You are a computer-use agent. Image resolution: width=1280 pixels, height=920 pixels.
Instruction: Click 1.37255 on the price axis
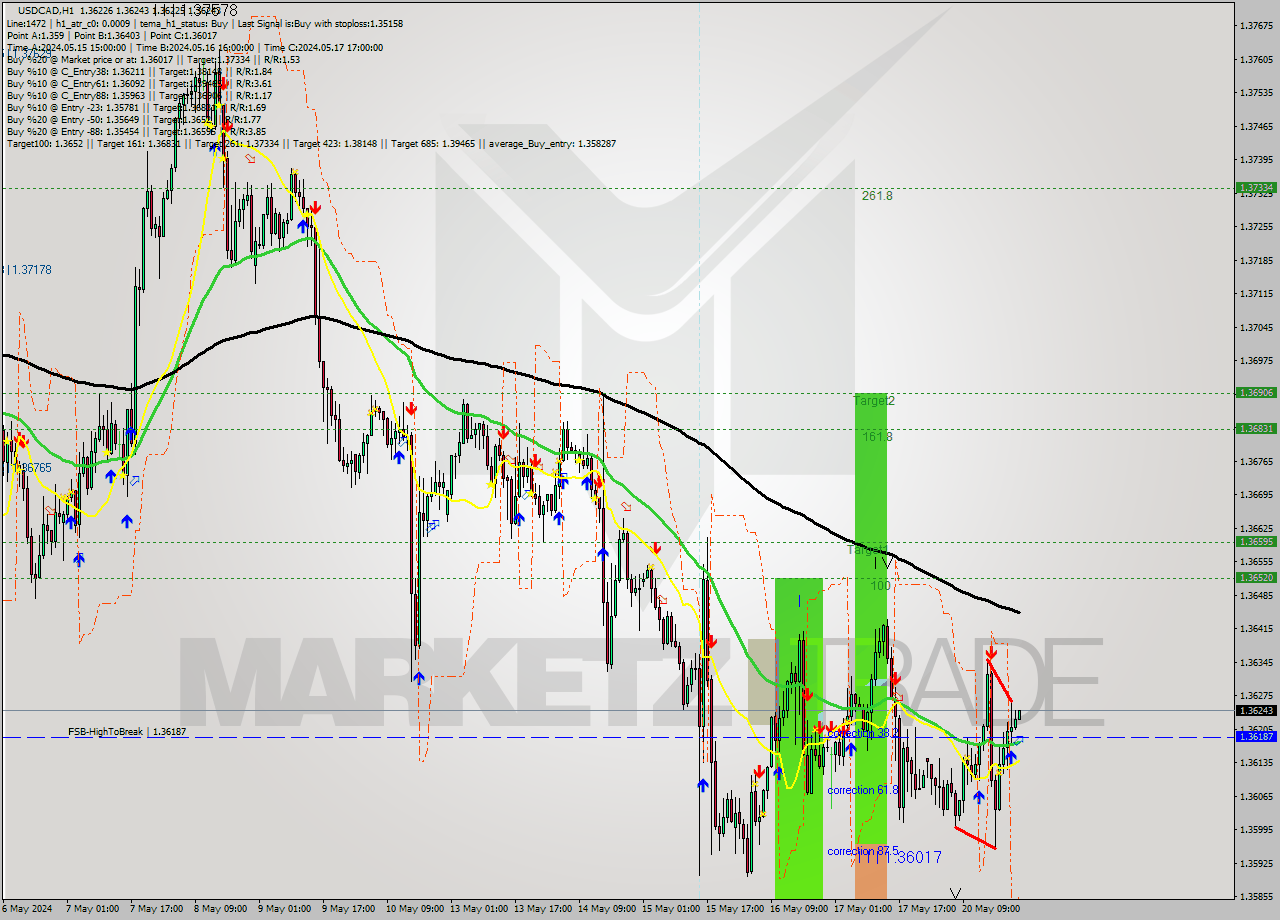click(x=1258, y=227)
